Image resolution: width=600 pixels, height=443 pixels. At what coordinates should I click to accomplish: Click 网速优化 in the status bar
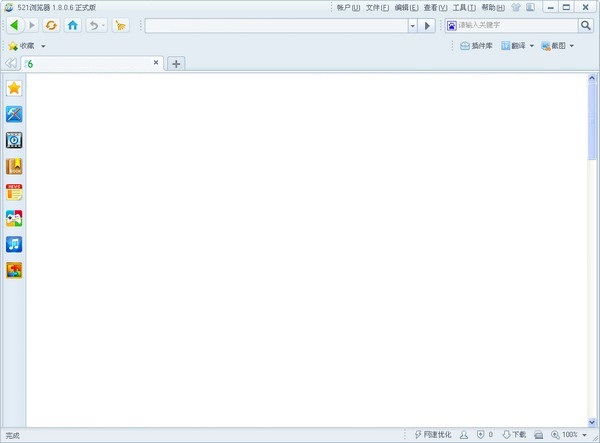[433, 435]
